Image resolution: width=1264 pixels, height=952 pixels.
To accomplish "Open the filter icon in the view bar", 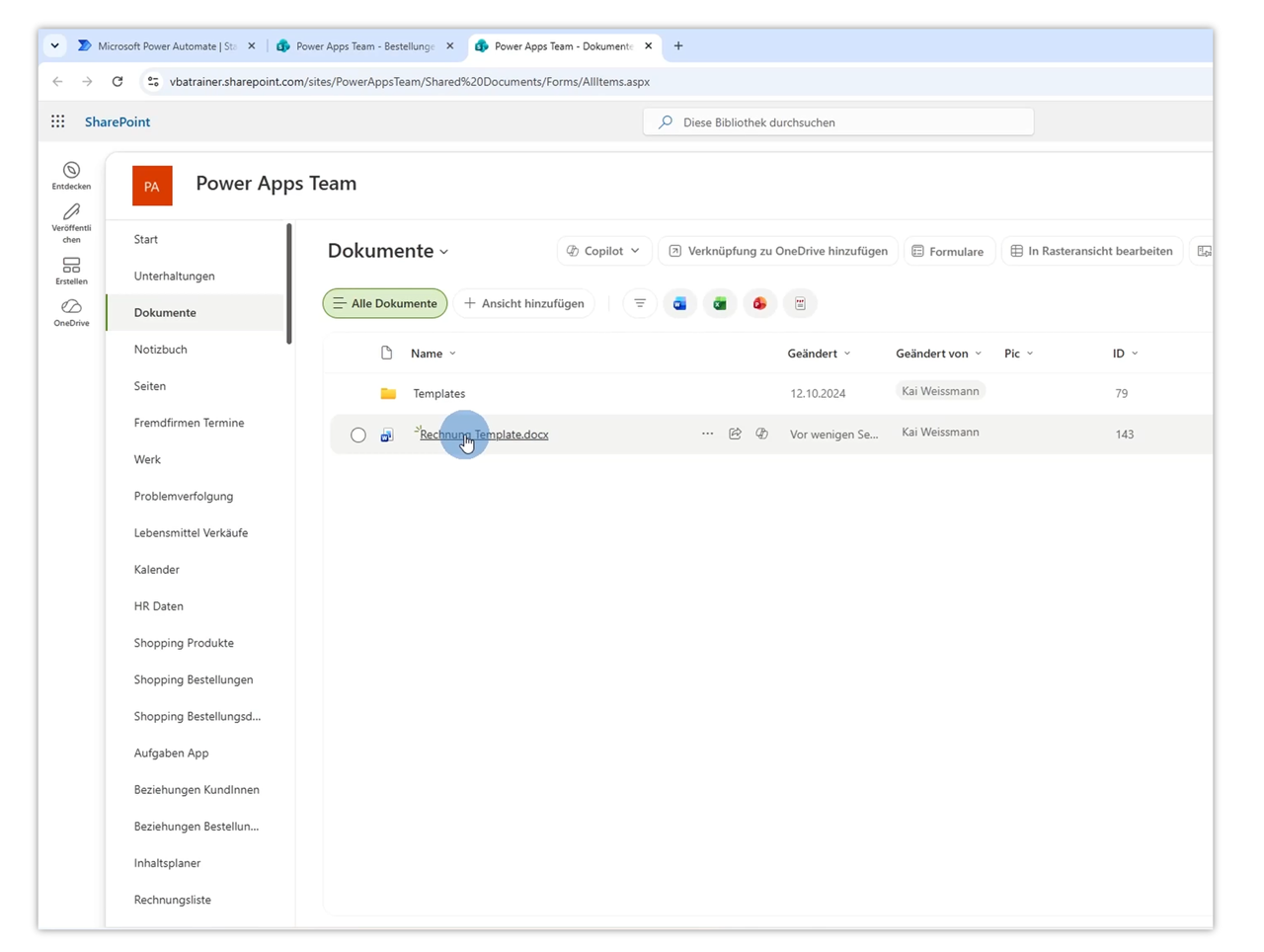I will (640, 303).
